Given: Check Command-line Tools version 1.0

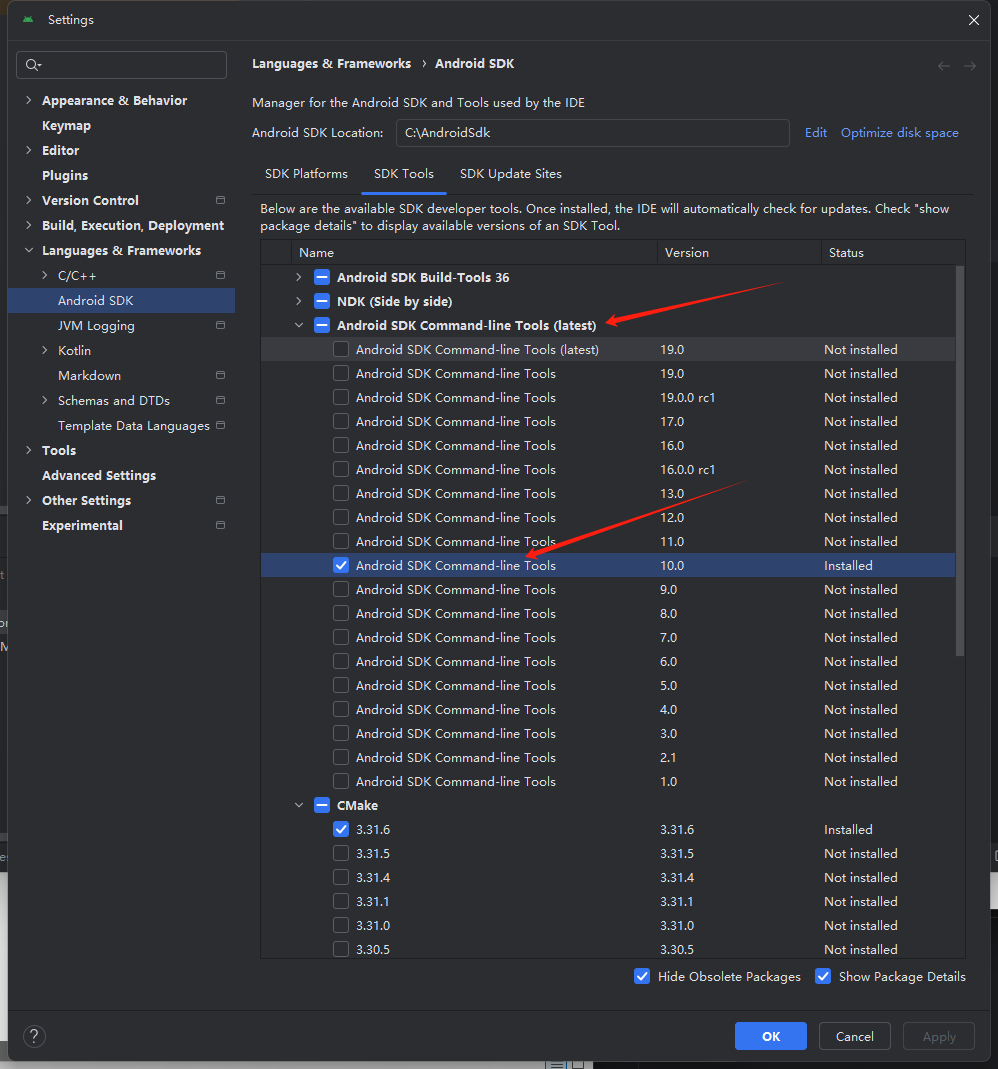Looking at the screenshot, I should coord(341,781).
